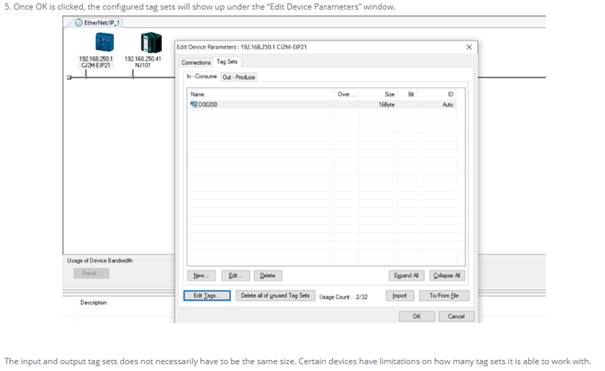
Task: Click the Over... column header
Action: [346, 94]
